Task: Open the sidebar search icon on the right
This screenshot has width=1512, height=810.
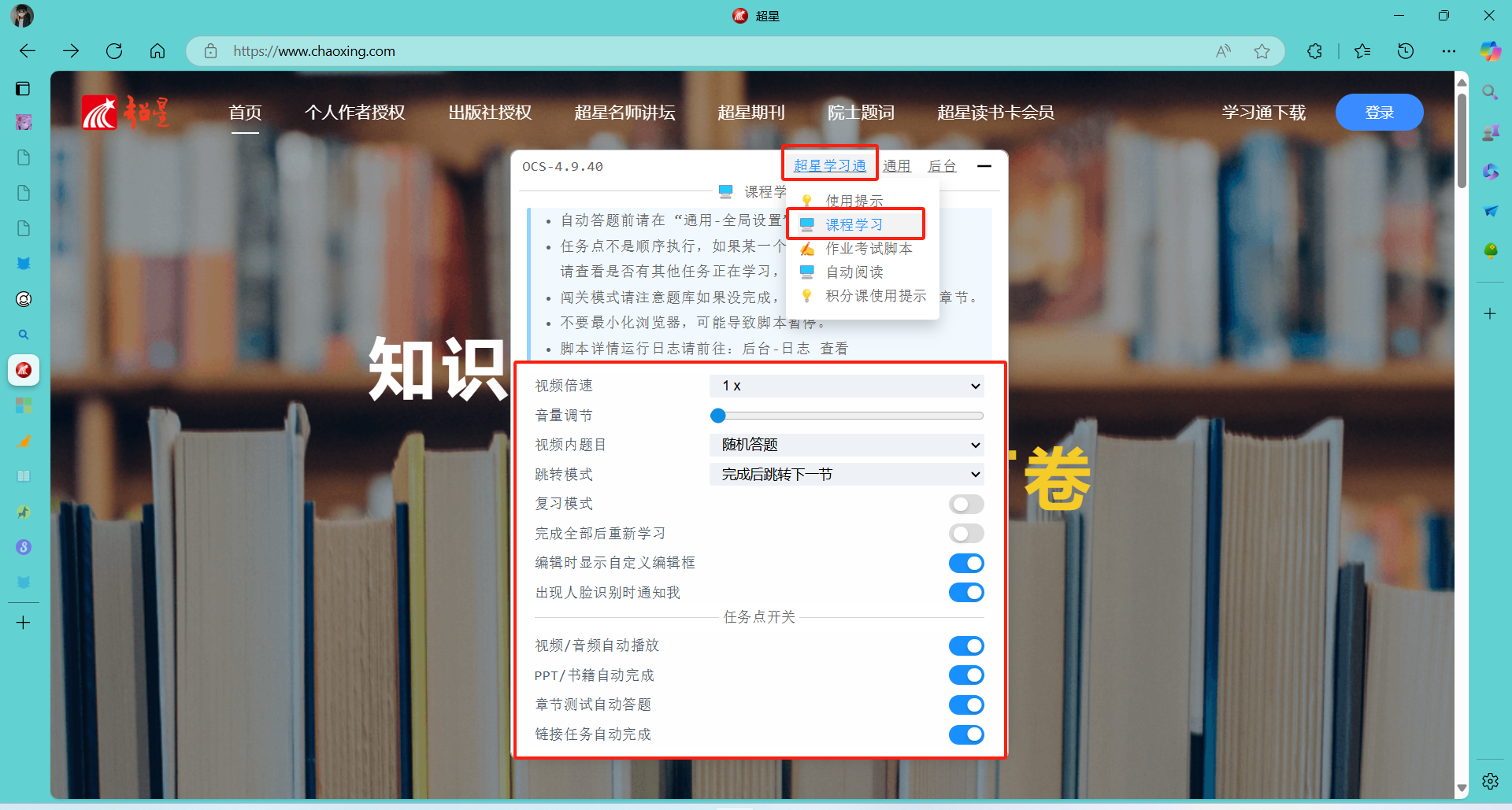Action: (1490, 92)
